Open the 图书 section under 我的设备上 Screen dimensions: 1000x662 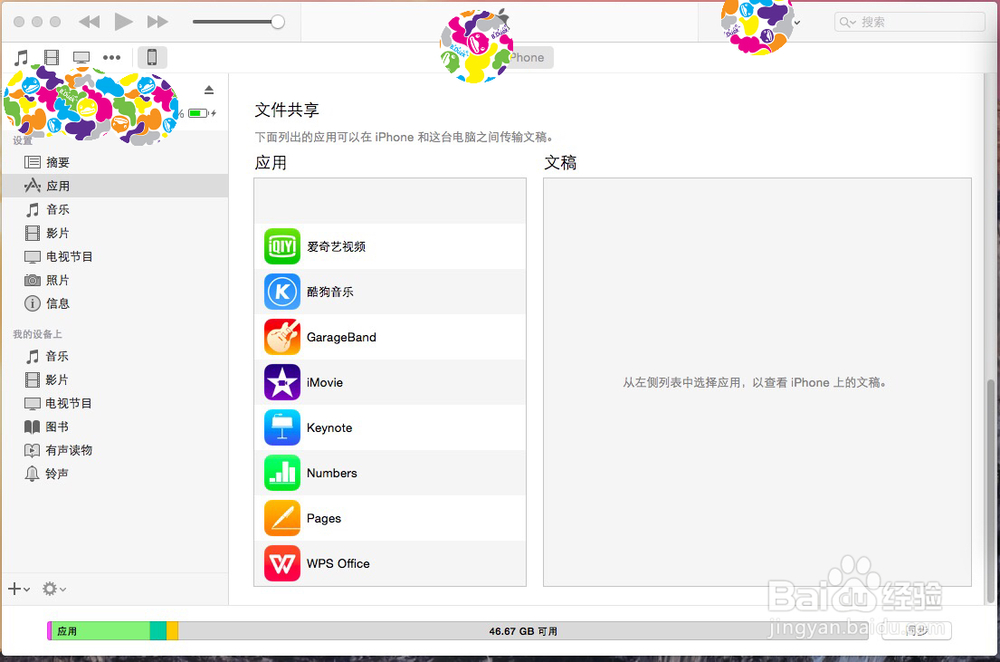tap(55, 426)
